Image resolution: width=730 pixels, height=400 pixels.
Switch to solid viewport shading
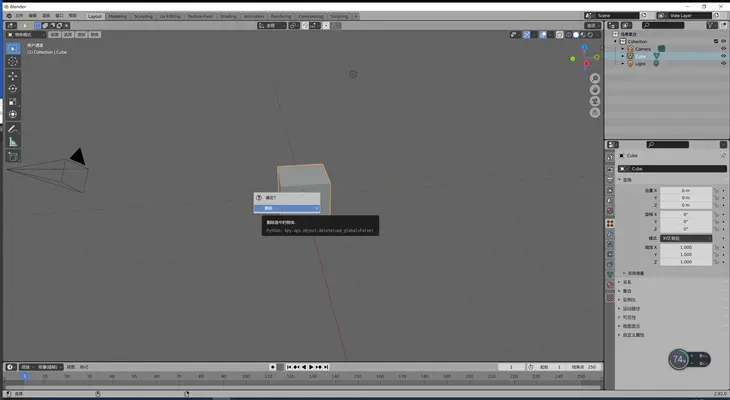pyautogui.click(x=576, y=34)
